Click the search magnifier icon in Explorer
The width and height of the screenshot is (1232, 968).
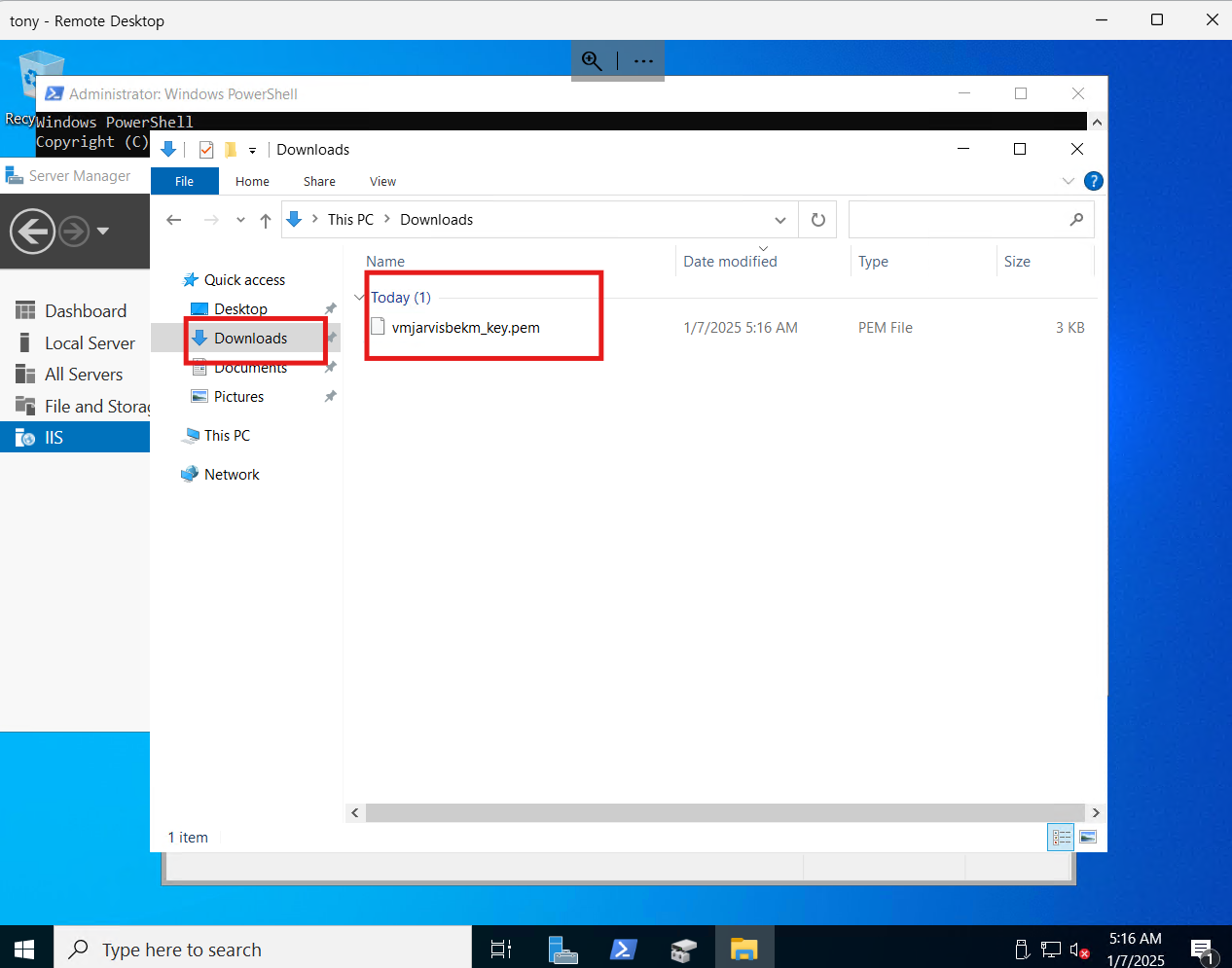[1076, 220]
